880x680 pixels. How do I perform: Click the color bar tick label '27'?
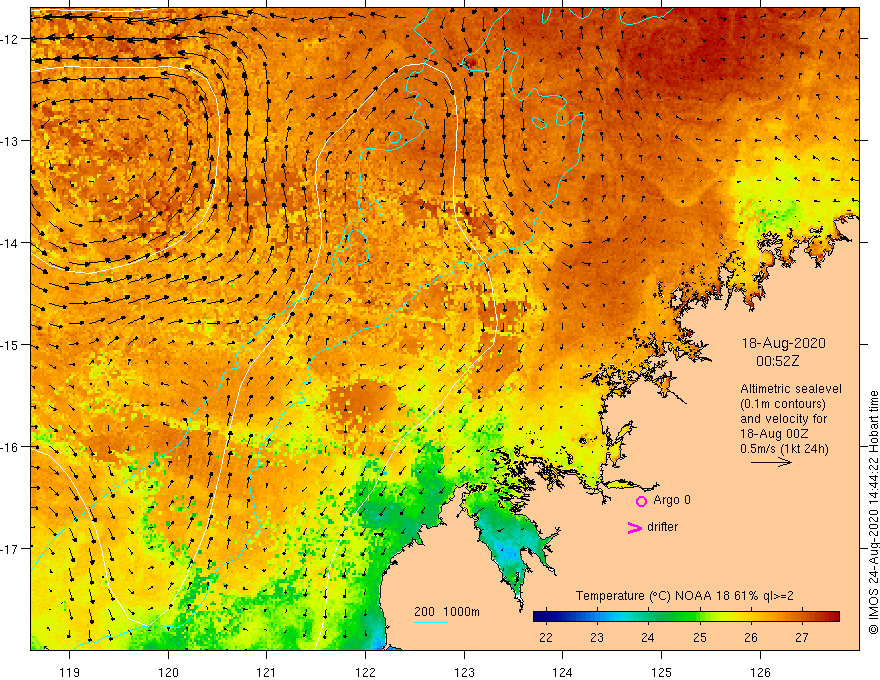click(x=802, y=637)
